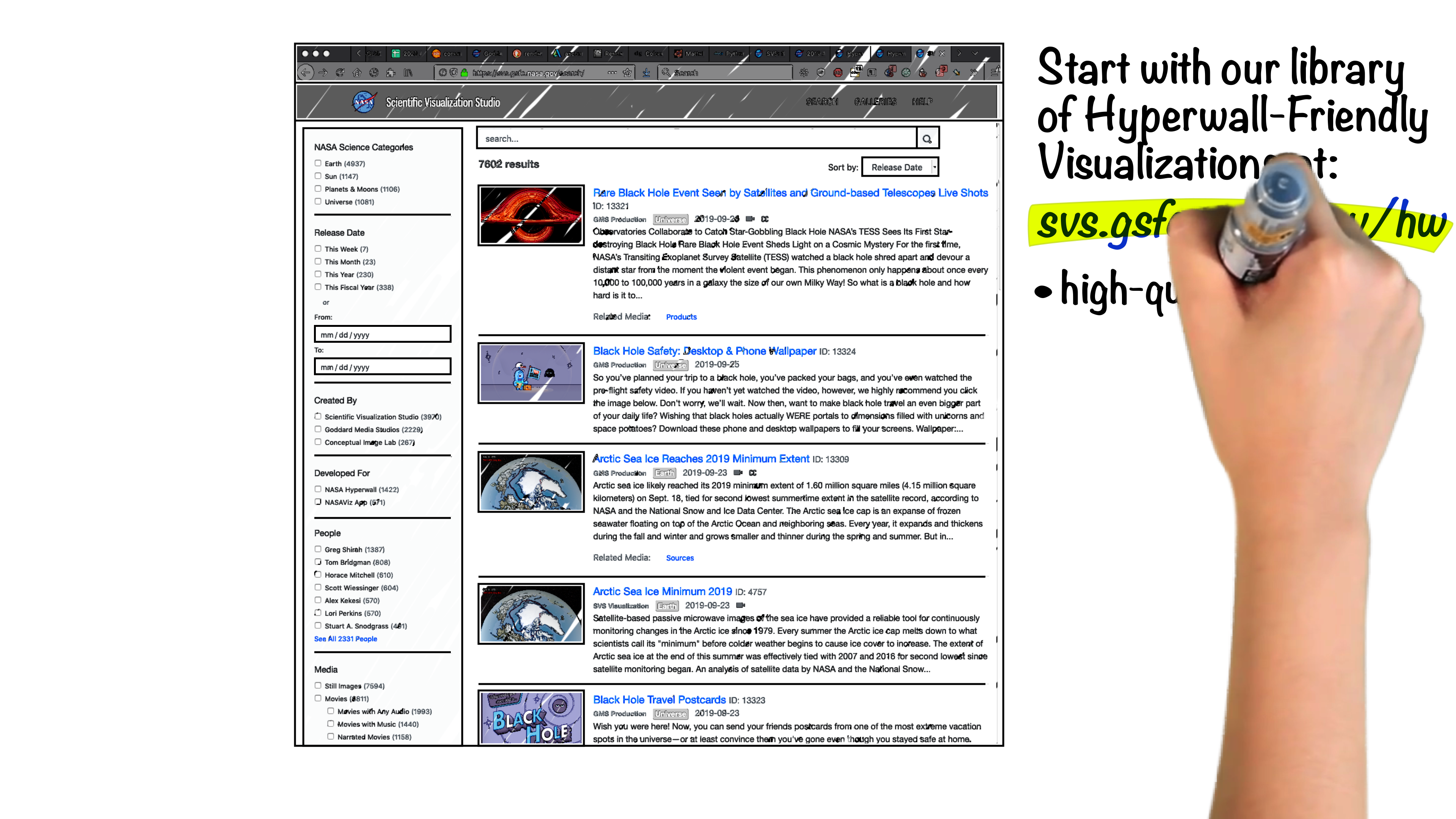Check NASA Hyperwall (1422) filter
The image size is (1456, 819).
(x=318, y=489)
